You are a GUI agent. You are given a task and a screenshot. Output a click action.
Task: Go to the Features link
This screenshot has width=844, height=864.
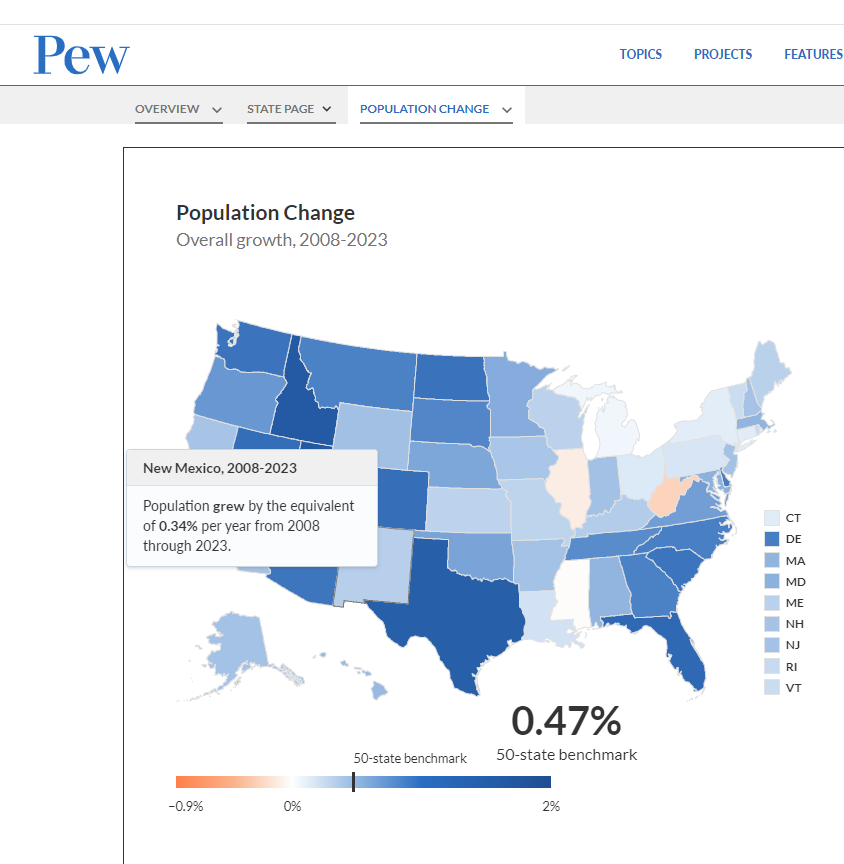(813, 54)
